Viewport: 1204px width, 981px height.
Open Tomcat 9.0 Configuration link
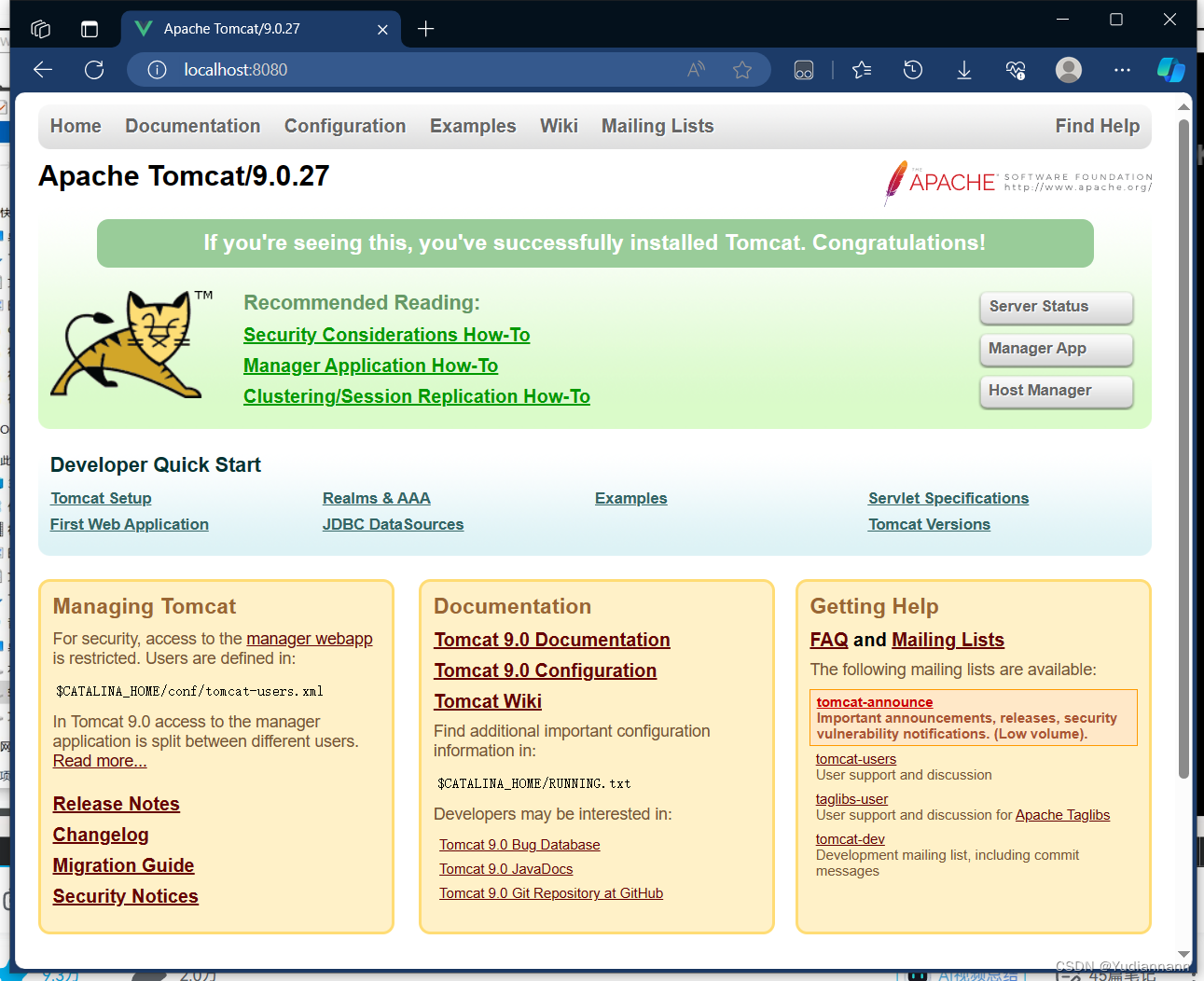pos(546,670)
